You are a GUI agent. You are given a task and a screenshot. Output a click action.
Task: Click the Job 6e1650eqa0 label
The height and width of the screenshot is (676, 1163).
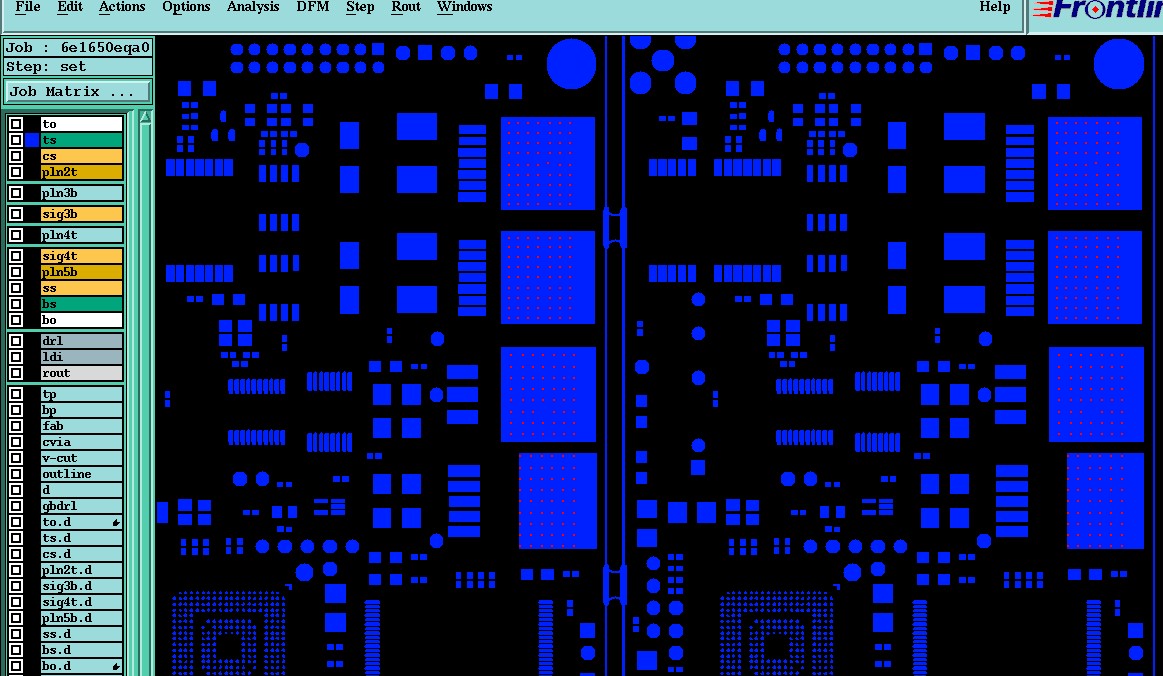click(78, 47)
